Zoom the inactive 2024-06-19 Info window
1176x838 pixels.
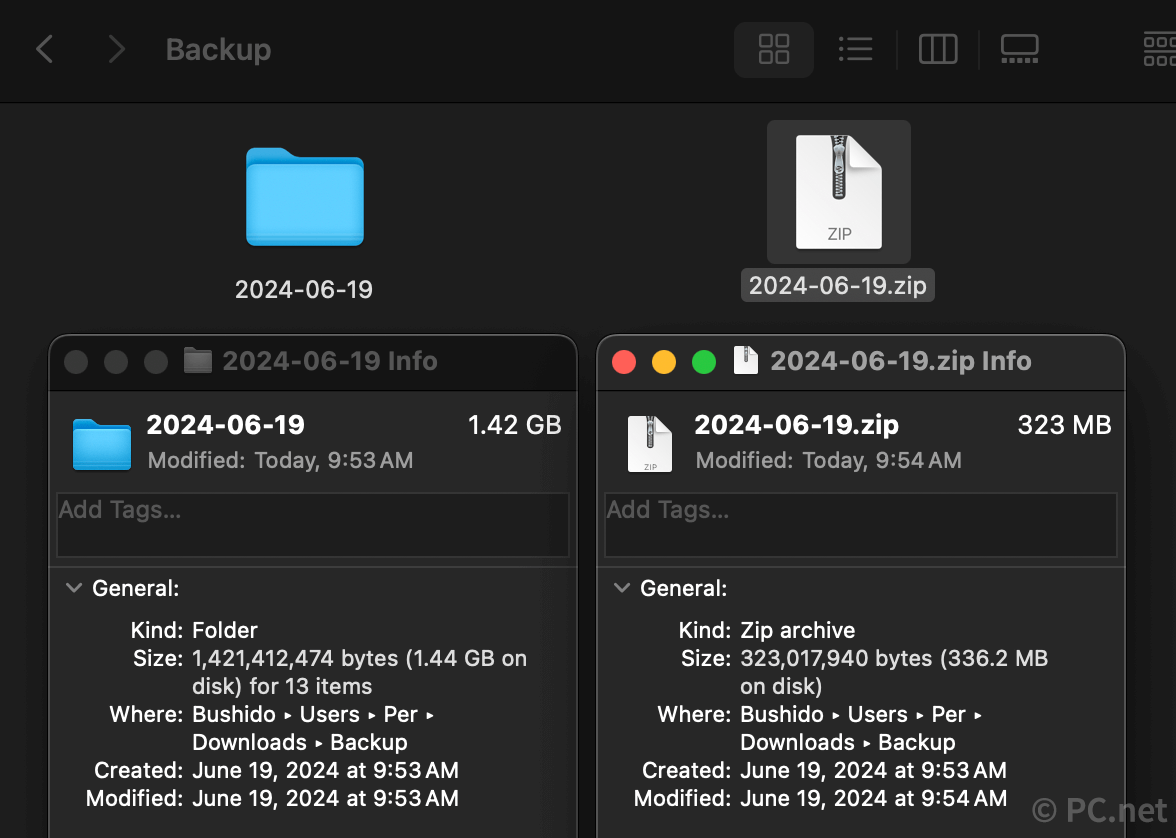(155, 362)
